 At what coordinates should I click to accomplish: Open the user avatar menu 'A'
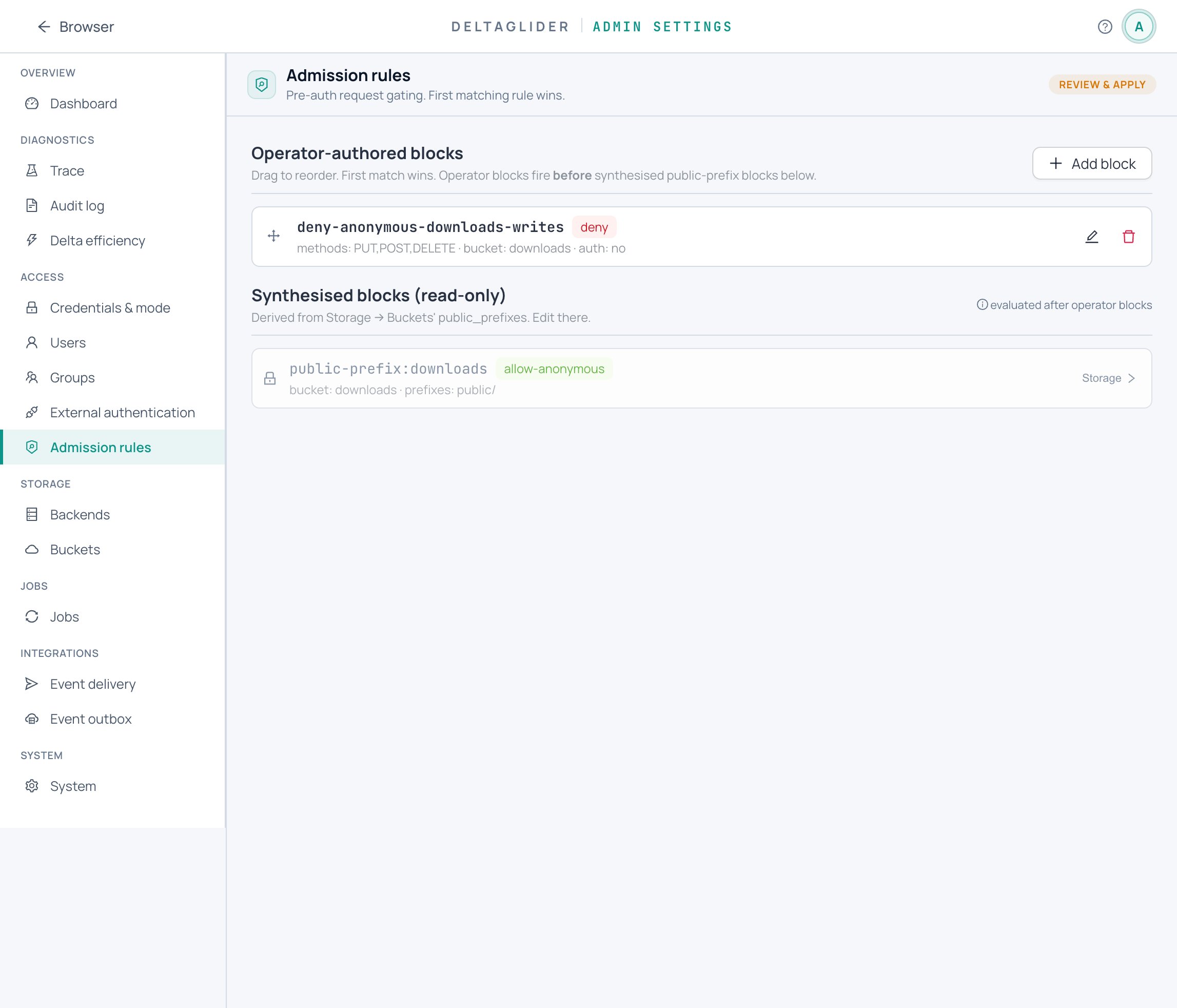click(x=1139, y=27)
